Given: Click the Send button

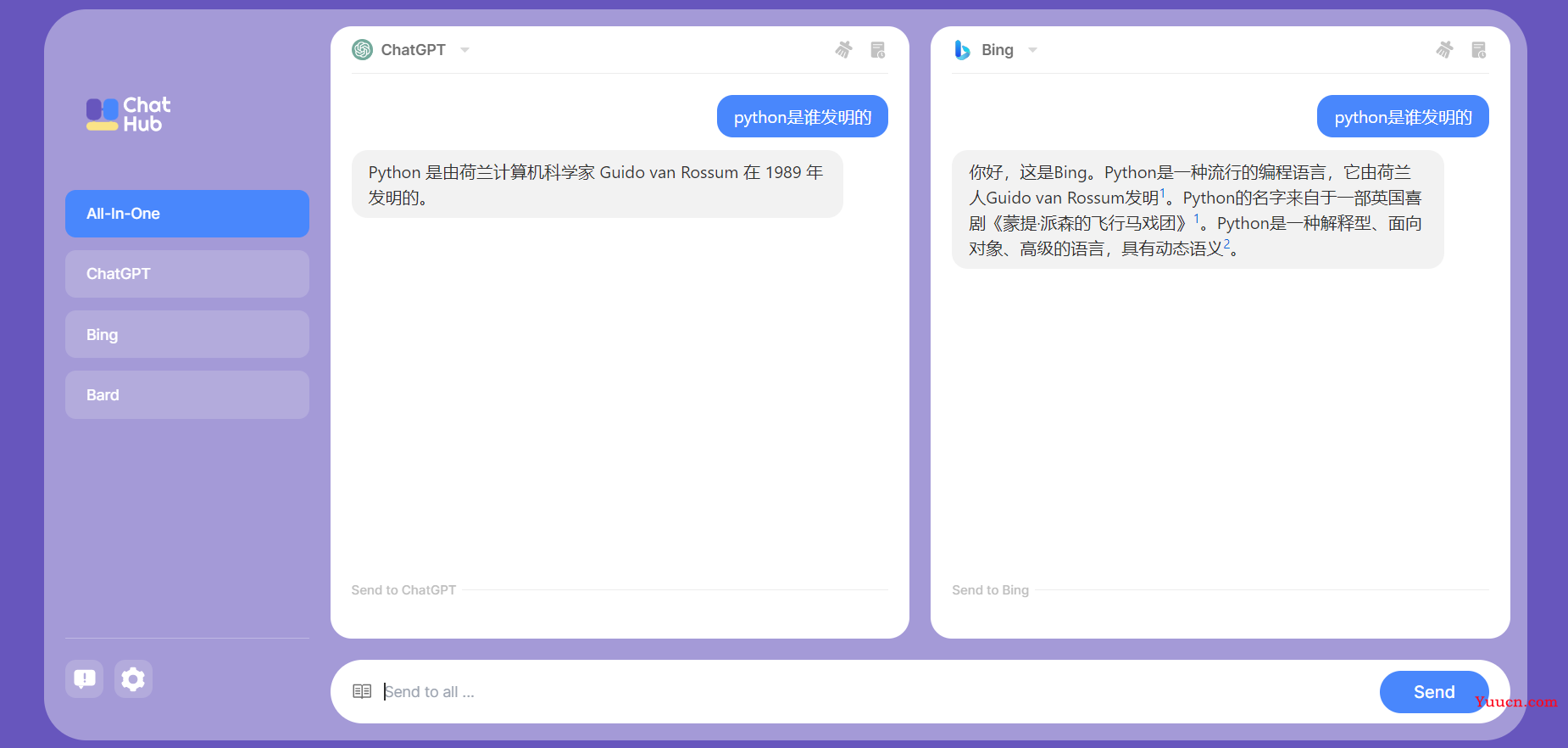Looking at the screenshot, I should tap(1434, 692).
